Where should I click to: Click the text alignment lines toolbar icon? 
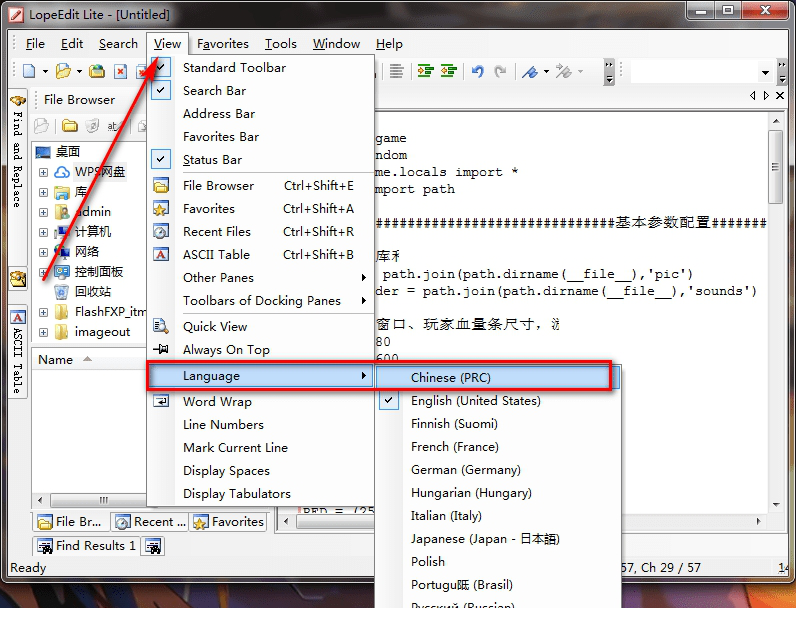pyautogui.click(x=396, y=71)
